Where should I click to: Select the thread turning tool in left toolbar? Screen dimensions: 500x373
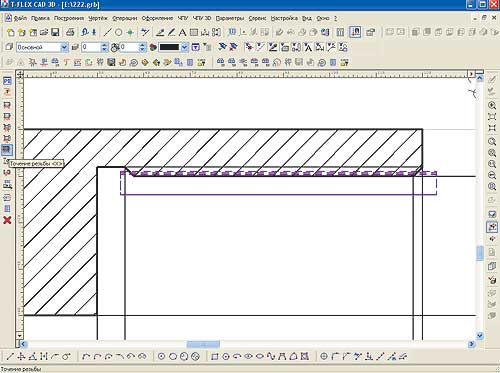coord(7,150)
